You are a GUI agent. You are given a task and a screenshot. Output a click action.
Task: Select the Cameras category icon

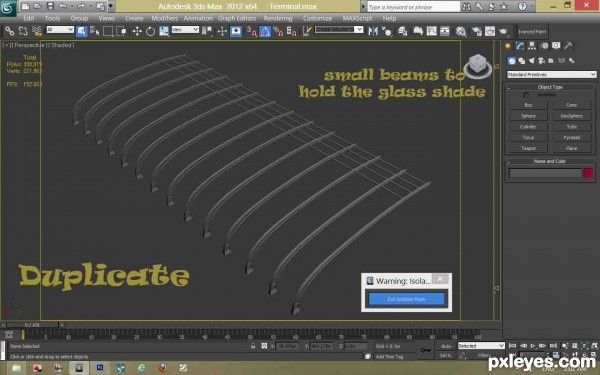pyautogui.click(x=541, y=61)
